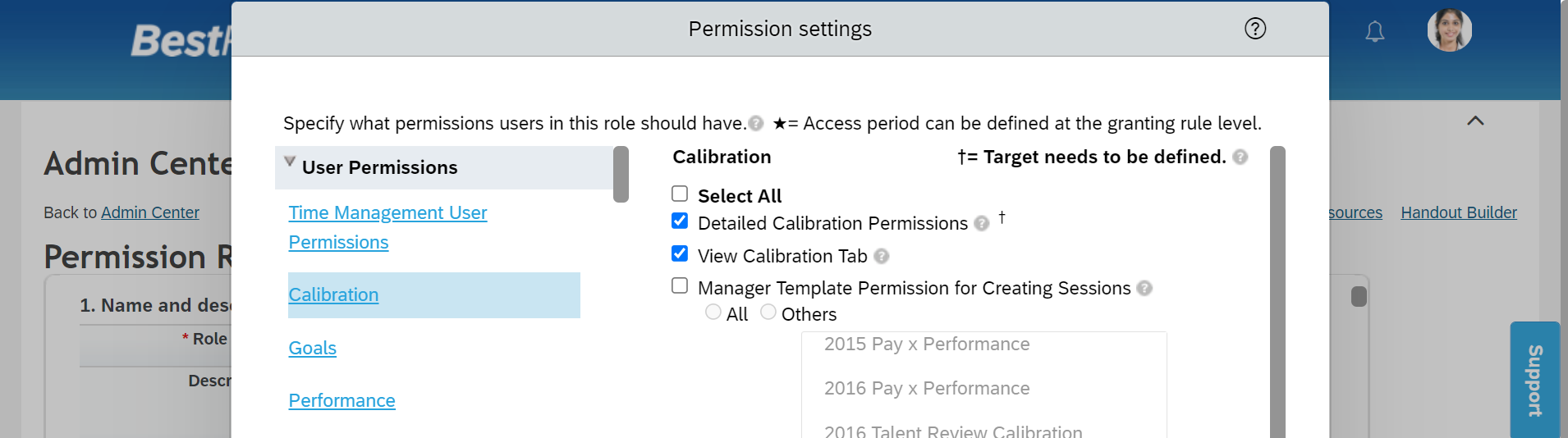Click the Handout Builder link
Image resolution: width=1568 pixels, height=438 pixels.
[x=1458, y=212]
